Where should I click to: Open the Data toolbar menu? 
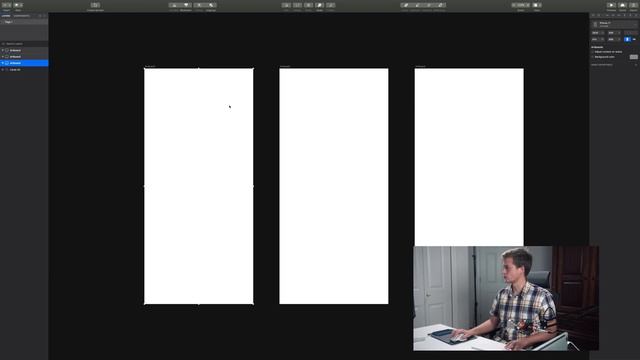[x=18, y=5]
